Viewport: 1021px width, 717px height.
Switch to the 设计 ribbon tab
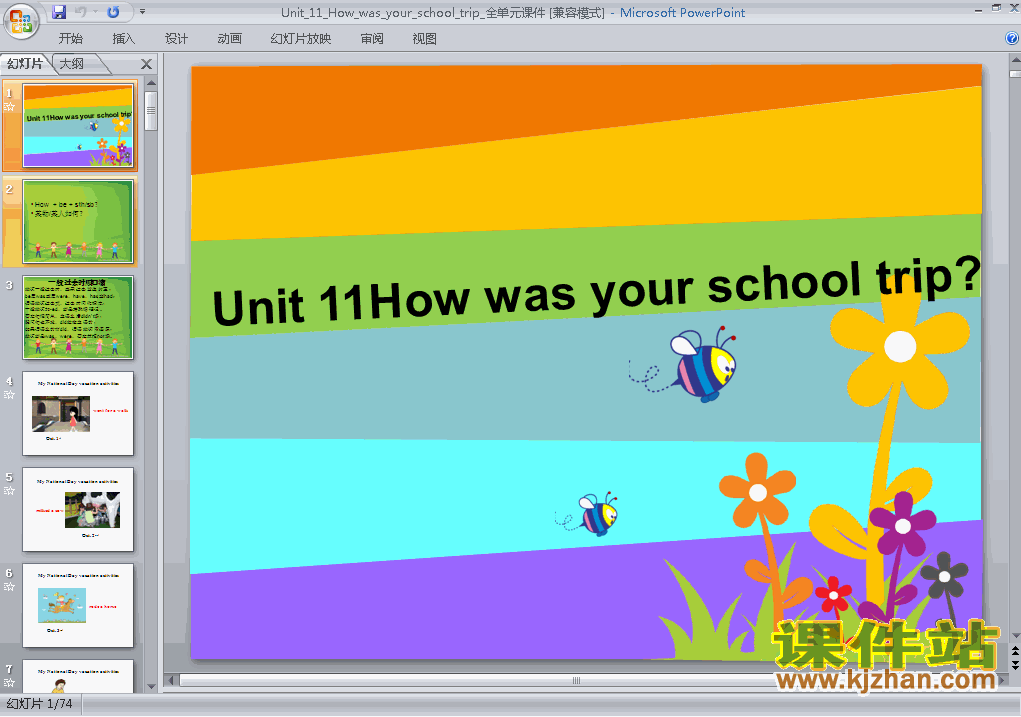click(x=176, y=39)
